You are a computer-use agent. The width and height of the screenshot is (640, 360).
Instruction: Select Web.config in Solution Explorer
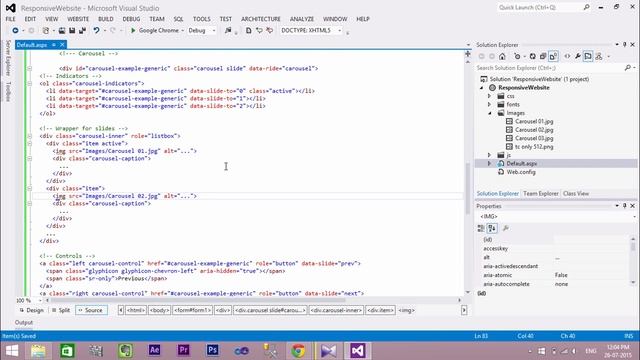click(521, 172)
